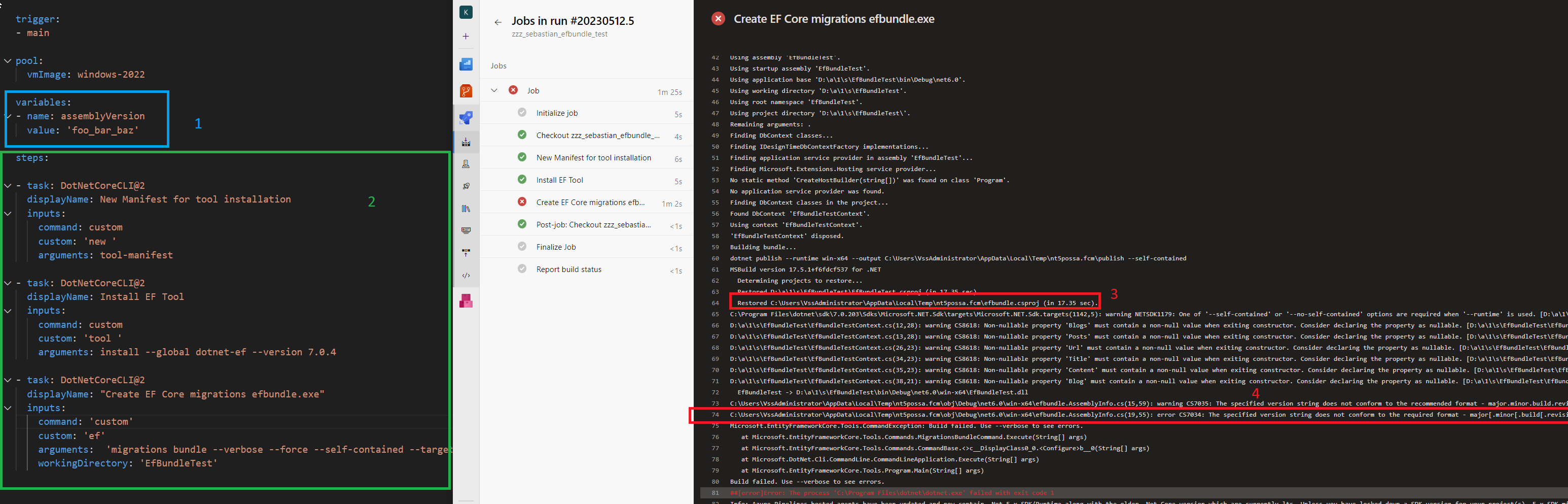Open the zzz_sebastian_efbundle_test link
The width and height of the screenshot is (1568, 504).
pyautogui.click(x=559, y=34)
